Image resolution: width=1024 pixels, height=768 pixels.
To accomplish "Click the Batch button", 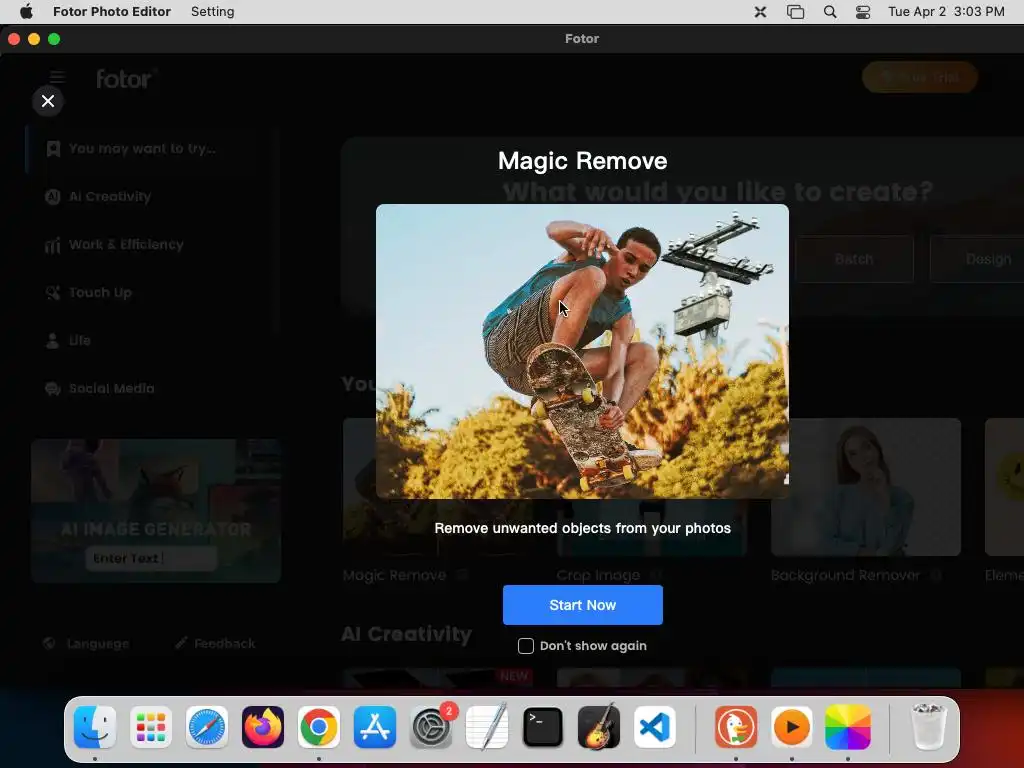I will click(x=854, y=259).
